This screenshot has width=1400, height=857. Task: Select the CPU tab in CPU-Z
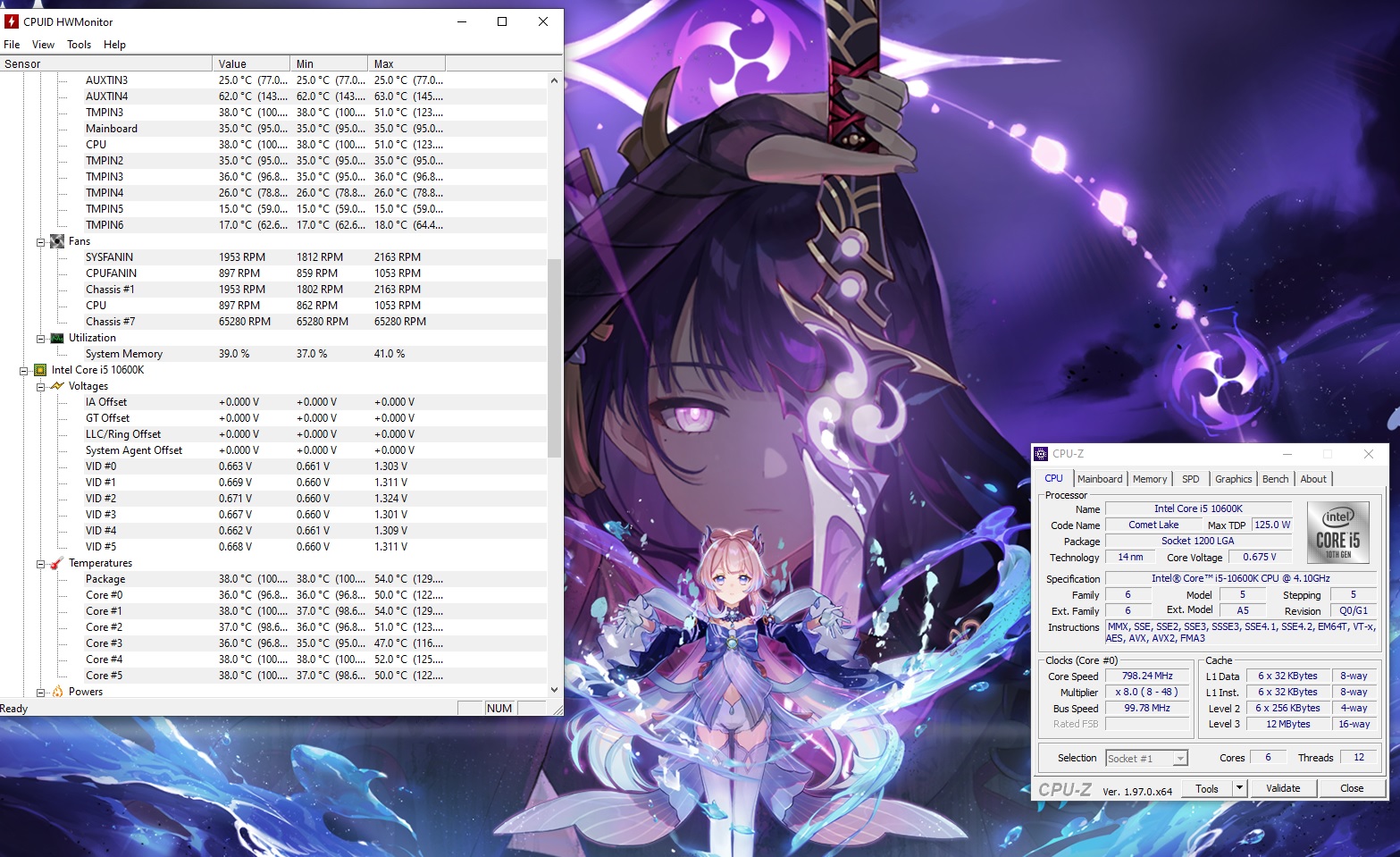pyautogui.click(x=1054, y=478)
